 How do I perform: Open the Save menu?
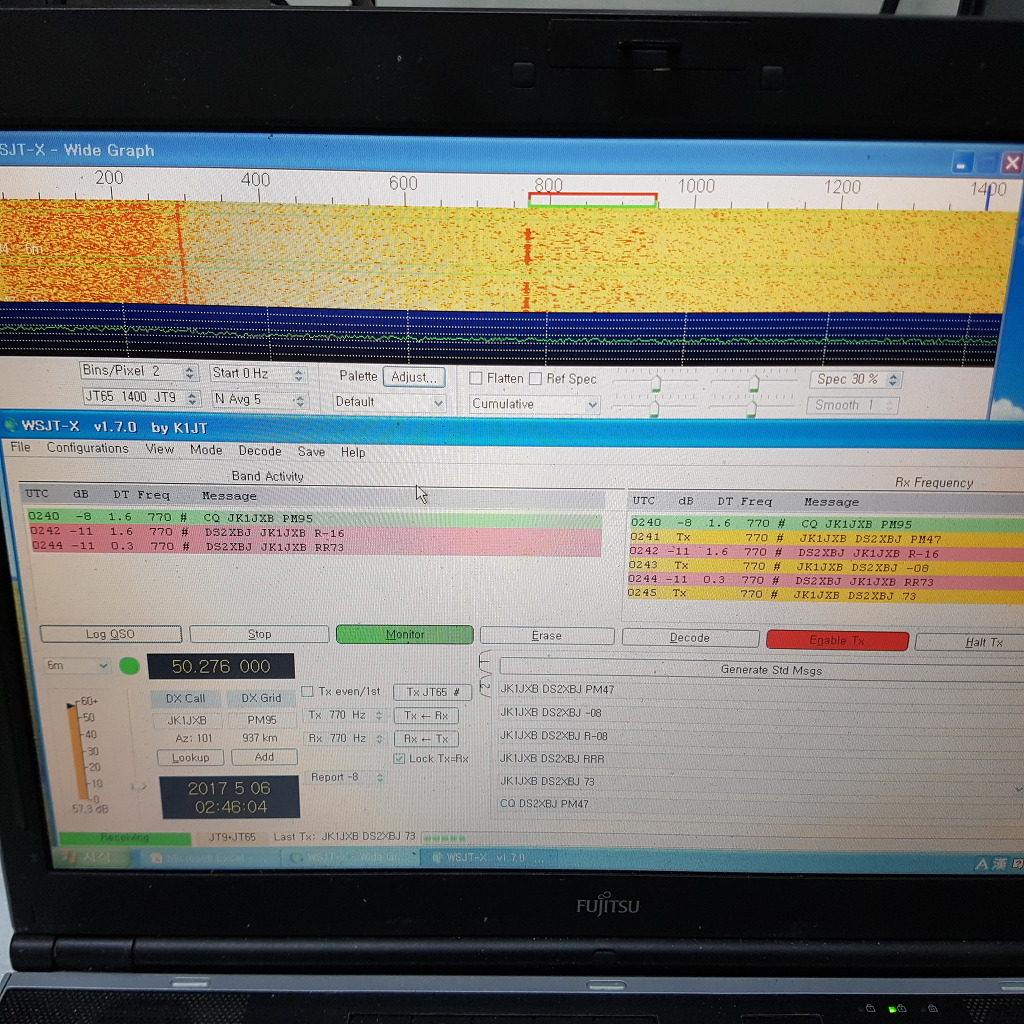click(311, 451)
